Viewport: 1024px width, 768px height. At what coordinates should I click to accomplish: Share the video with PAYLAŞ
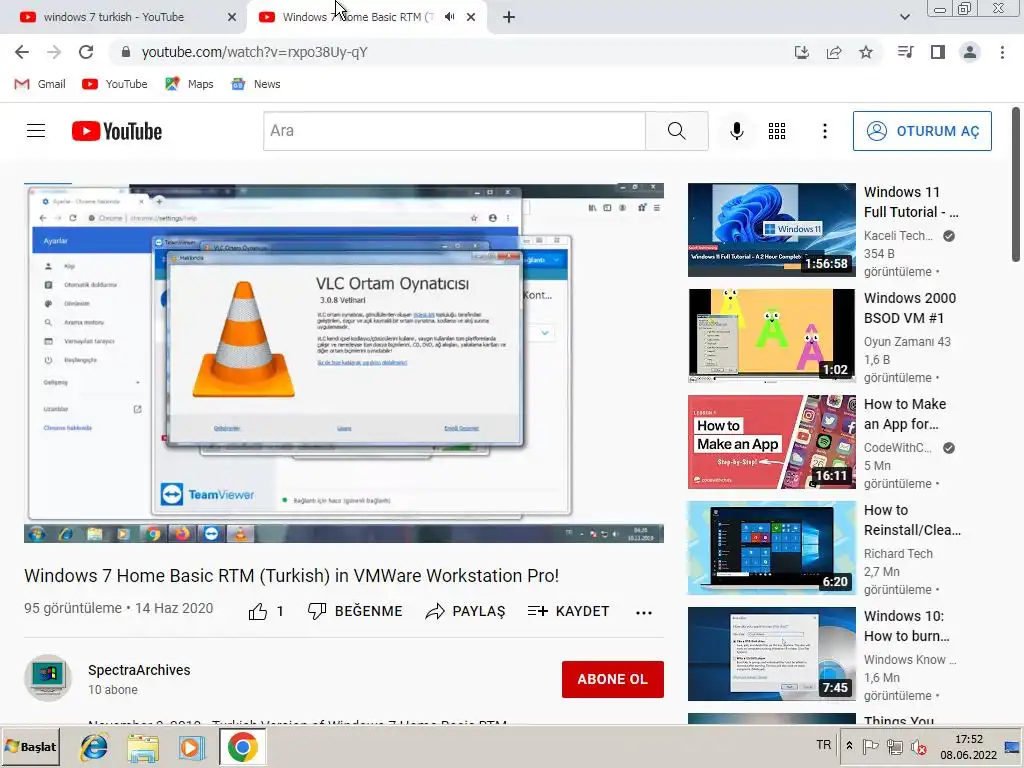(465, 611)
